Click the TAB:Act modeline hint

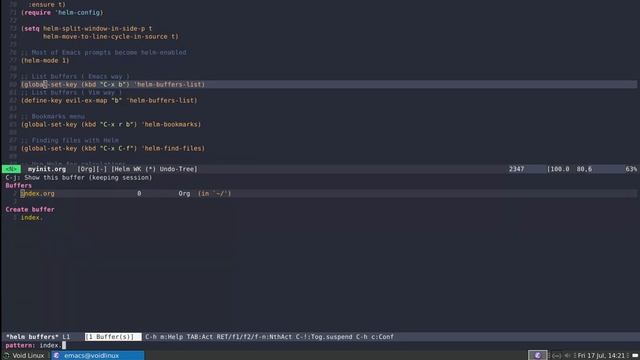200,337
